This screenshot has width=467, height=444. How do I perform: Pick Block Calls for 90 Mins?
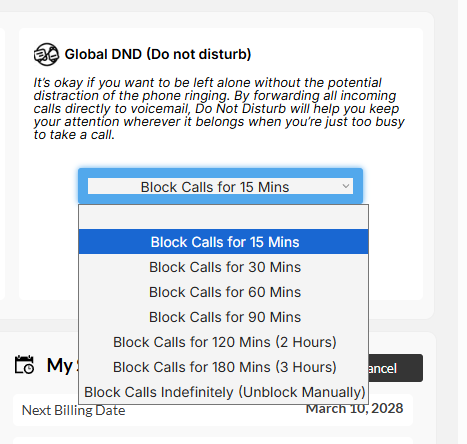[223, 317]
